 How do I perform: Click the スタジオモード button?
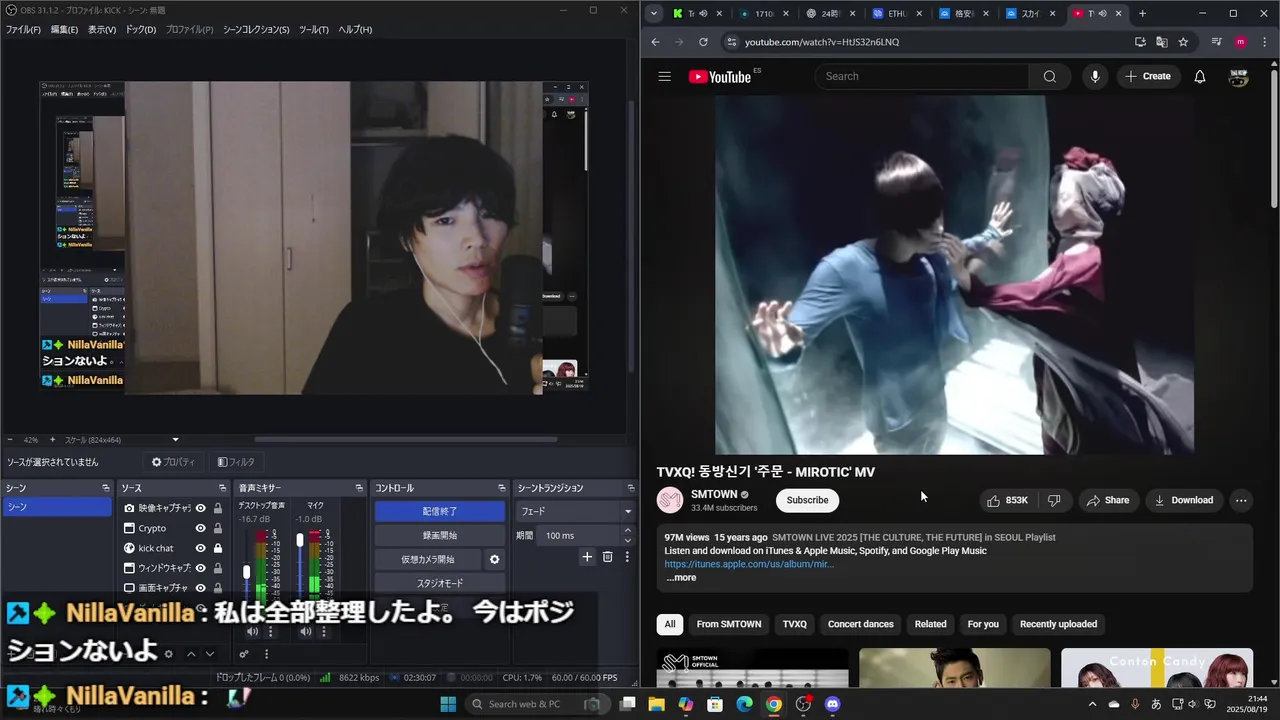coord(440,583)
